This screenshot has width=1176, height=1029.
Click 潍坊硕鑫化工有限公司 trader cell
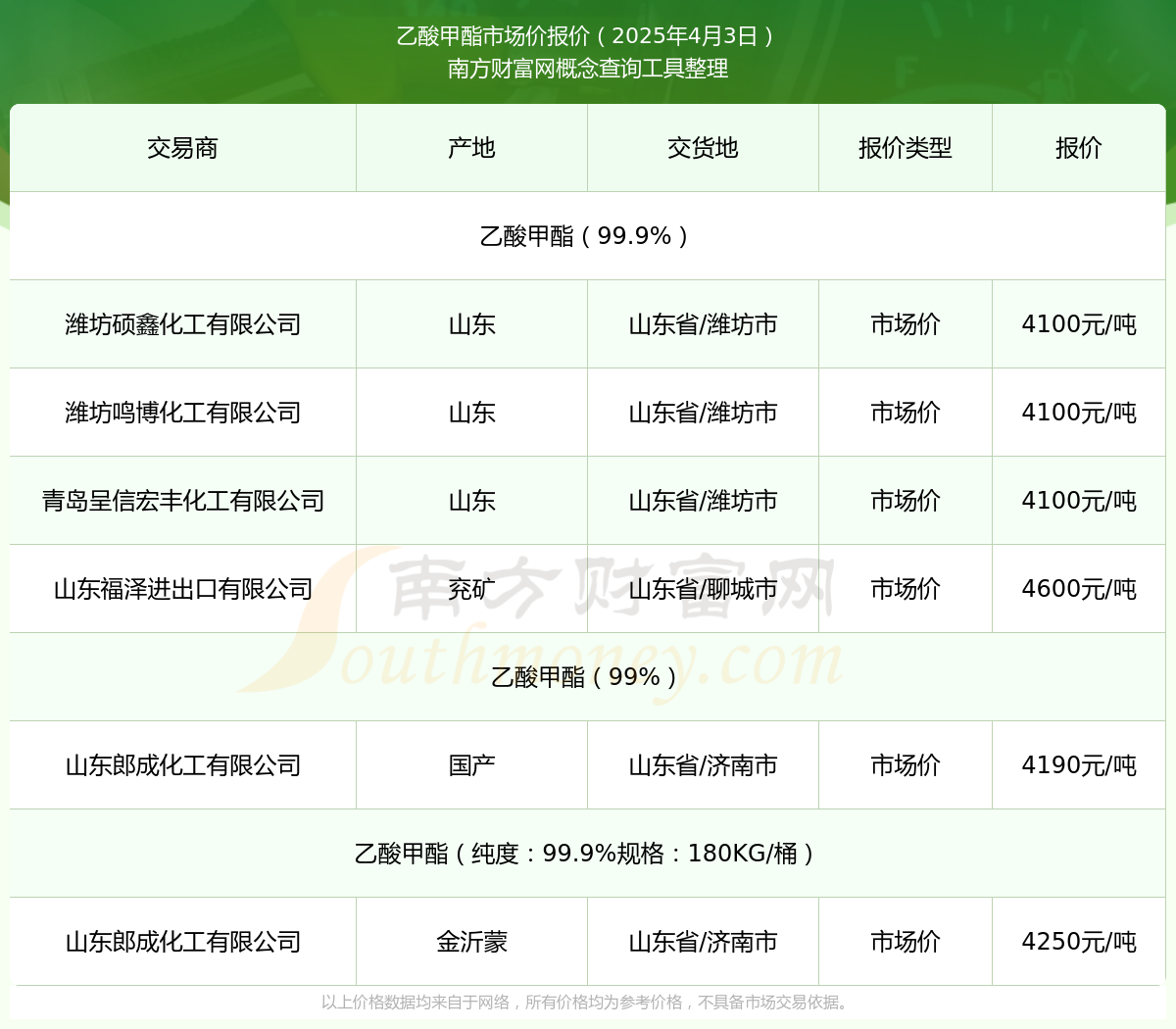click(182, 324)
